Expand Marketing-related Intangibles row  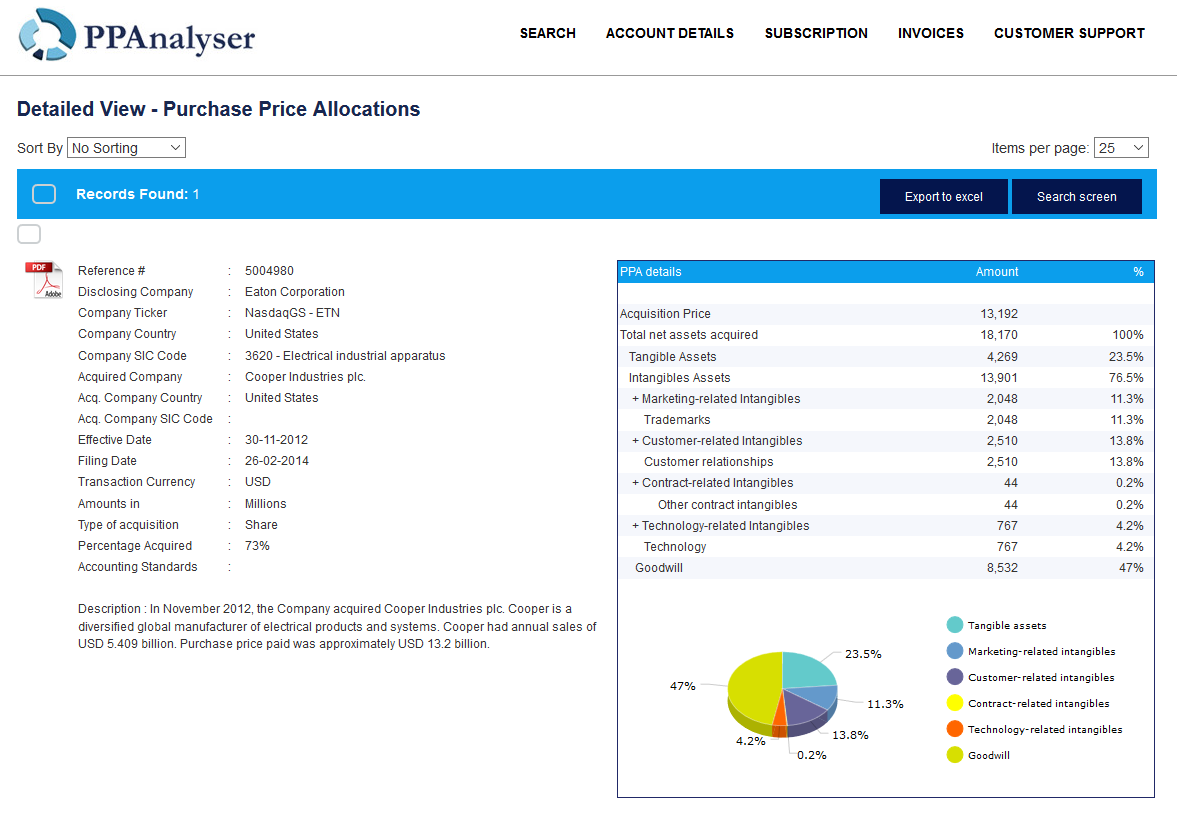635,399
